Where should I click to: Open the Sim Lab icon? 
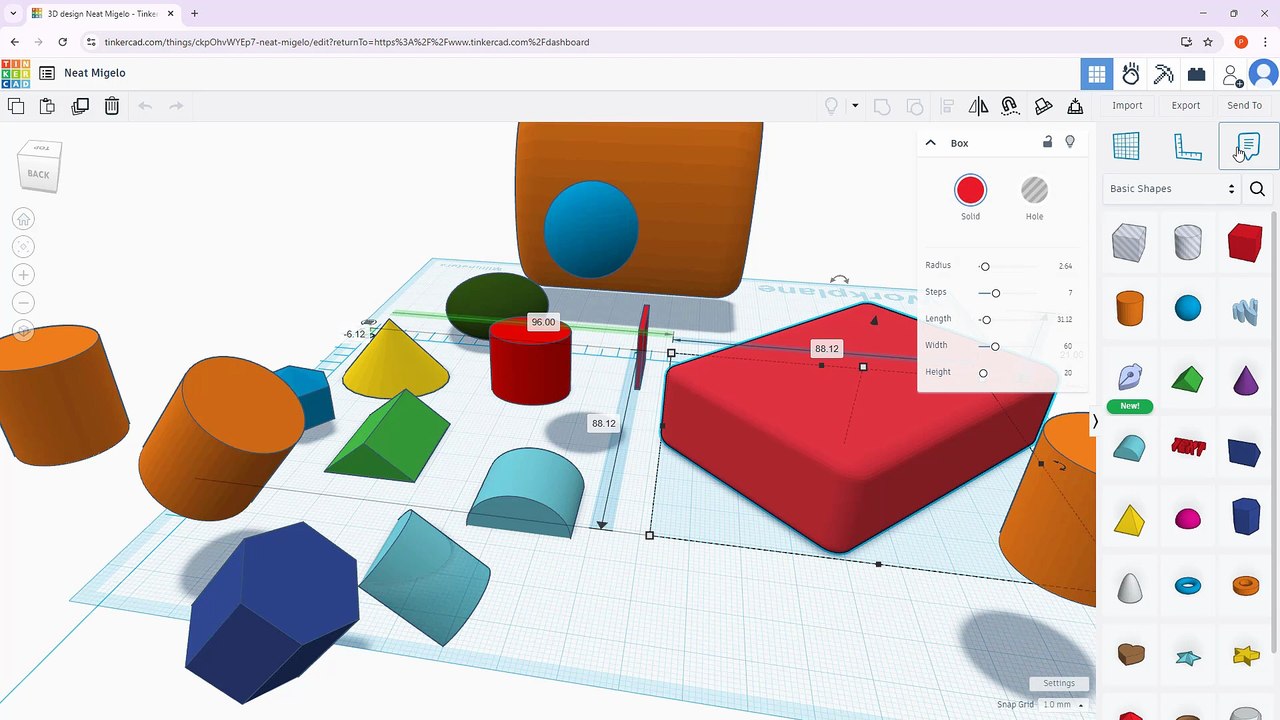tap(1131, 74)
